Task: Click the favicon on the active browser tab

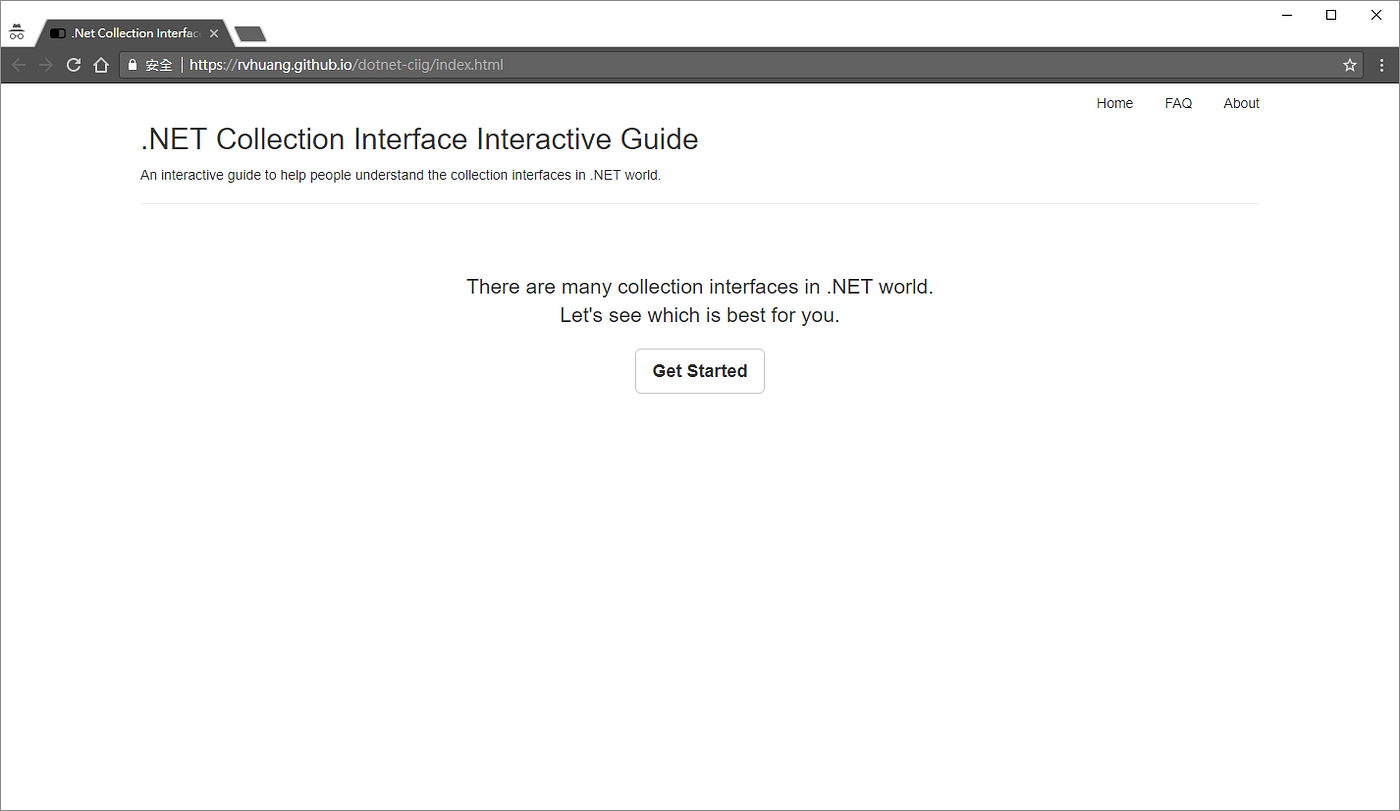Action: tap(57, 32)
